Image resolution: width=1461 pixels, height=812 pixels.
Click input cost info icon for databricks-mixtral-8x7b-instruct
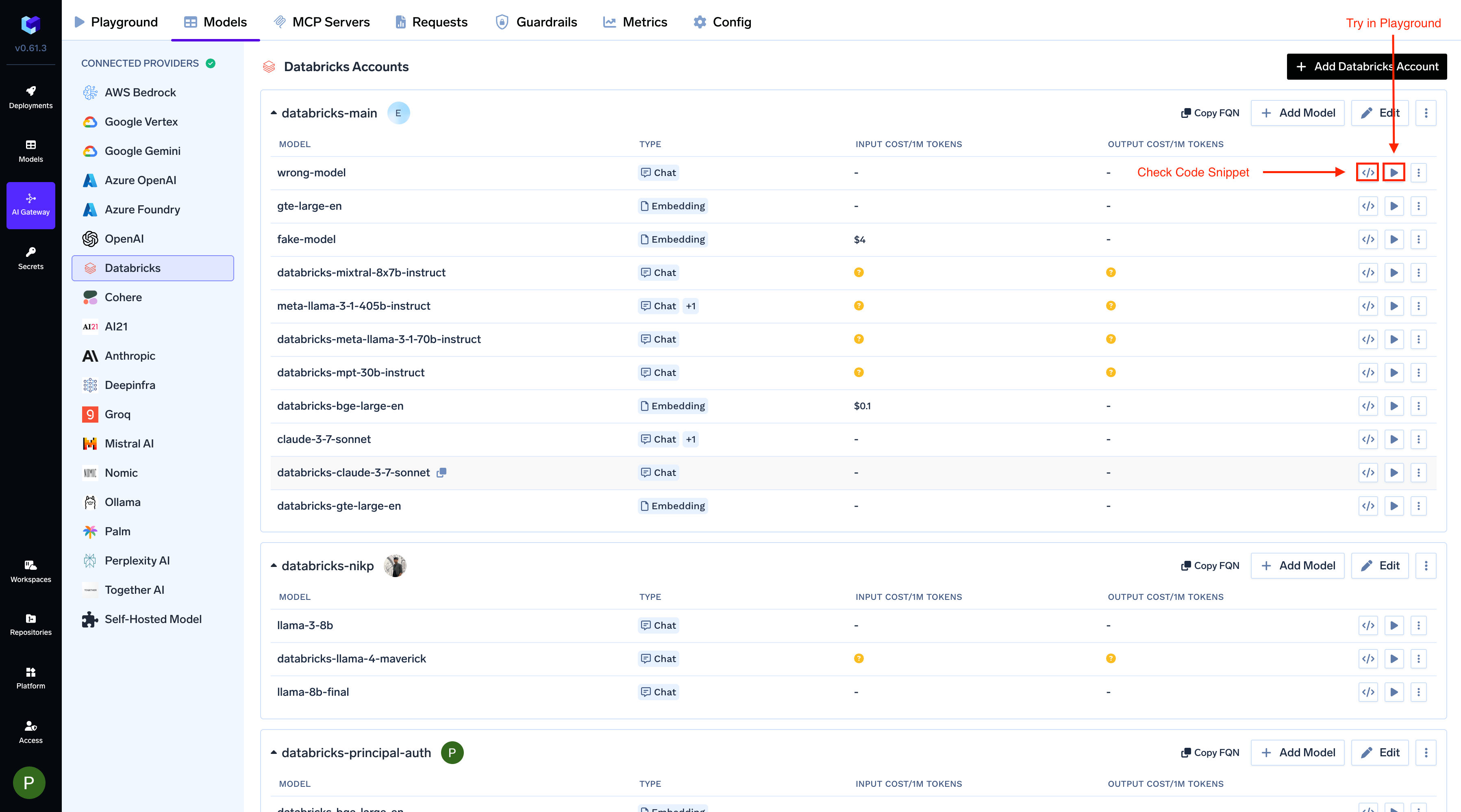tap(859, 273)
